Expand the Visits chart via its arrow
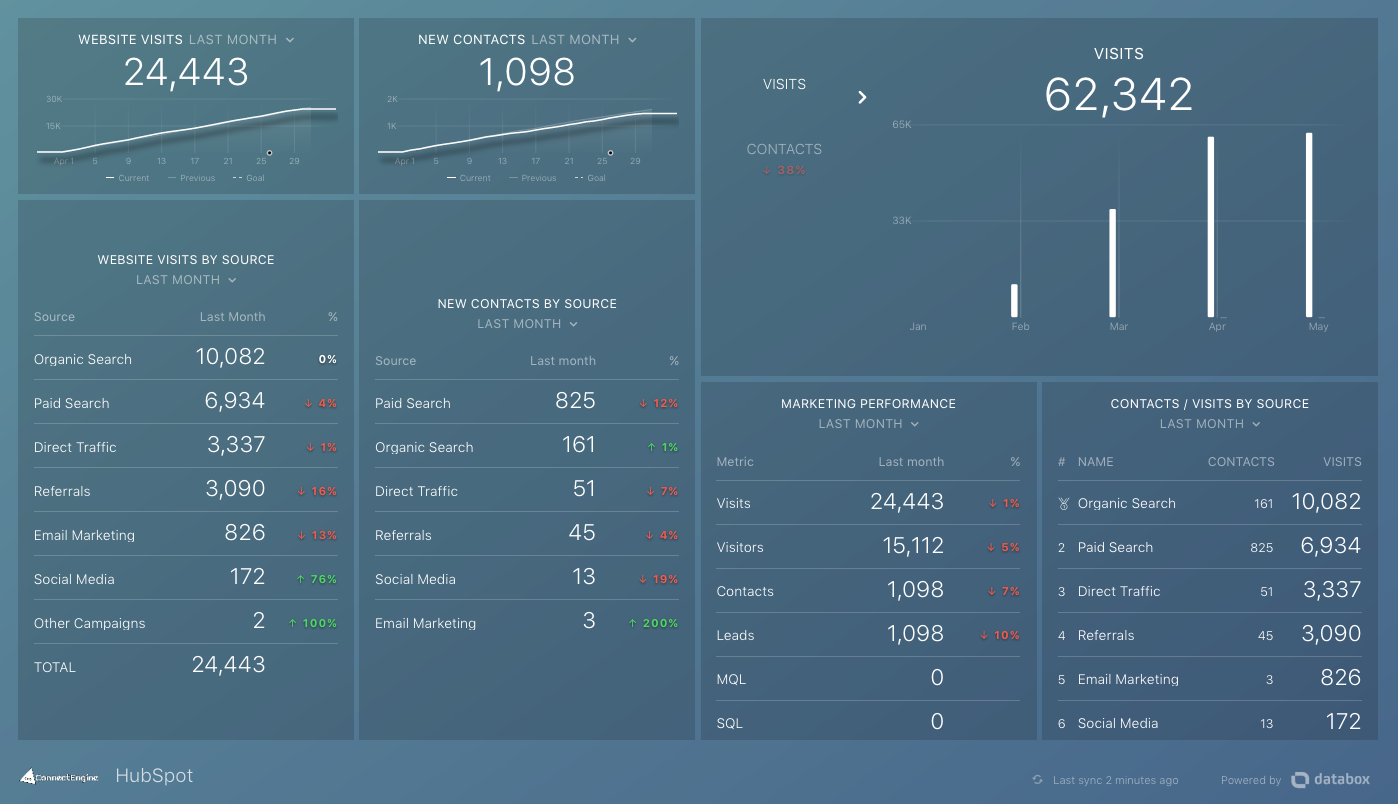The width and height of the screenshot is (1398, 804). point(862,97)
